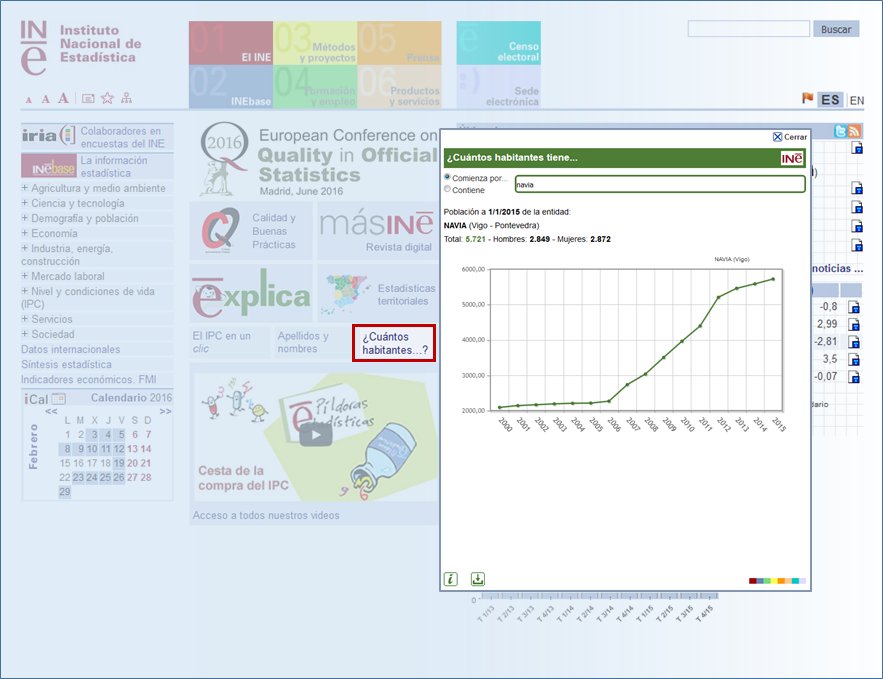Viewport: 883px width, 679px height.
Task: Play the Píldoras estadísticas video
Action: (x=316, y=434)
